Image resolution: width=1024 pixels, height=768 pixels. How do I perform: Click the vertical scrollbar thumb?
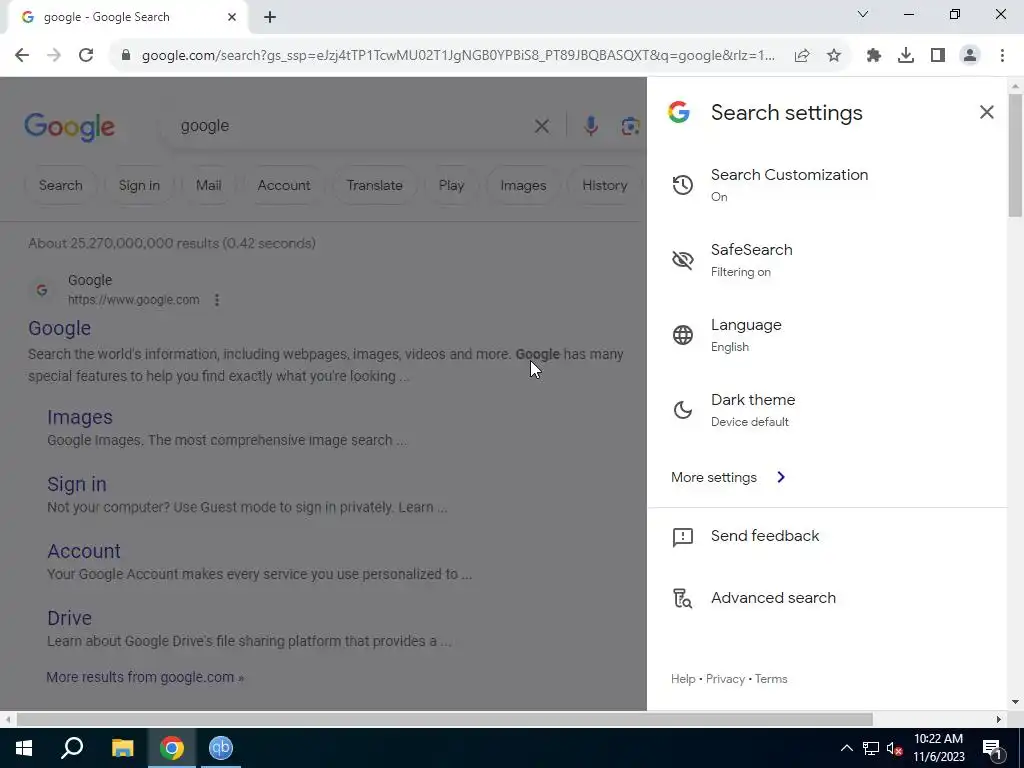[x=1015, y=155]
